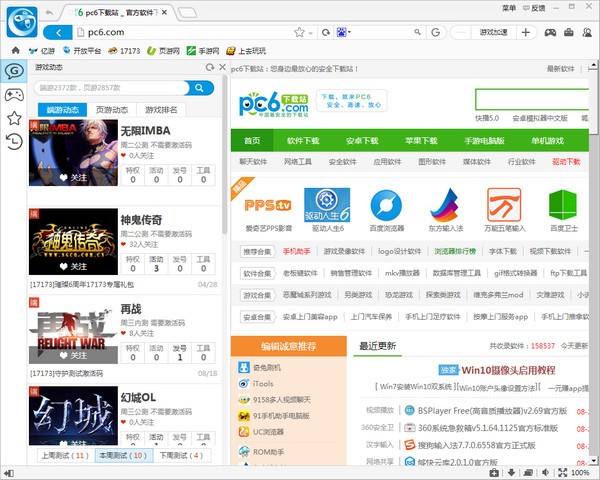
Task: Open the gamepad icon in top toolbar
Action: [550, 33]
